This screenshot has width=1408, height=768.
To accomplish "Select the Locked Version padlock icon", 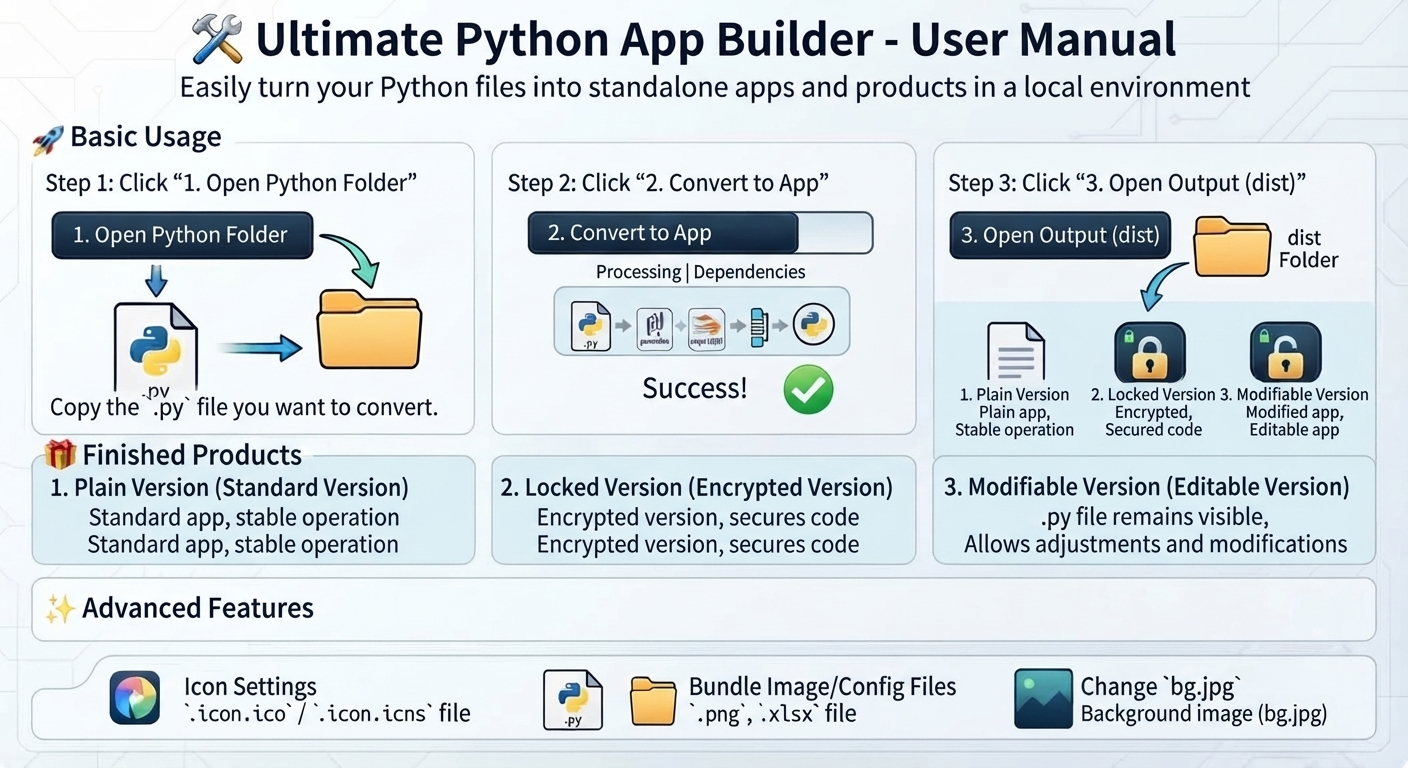I will pos(1150,352).
